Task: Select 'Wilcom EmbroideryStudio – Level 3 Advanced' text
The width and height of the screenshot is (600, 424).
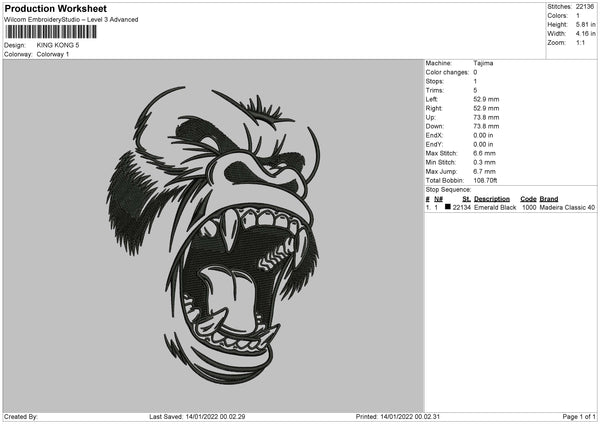Action: 71,20
